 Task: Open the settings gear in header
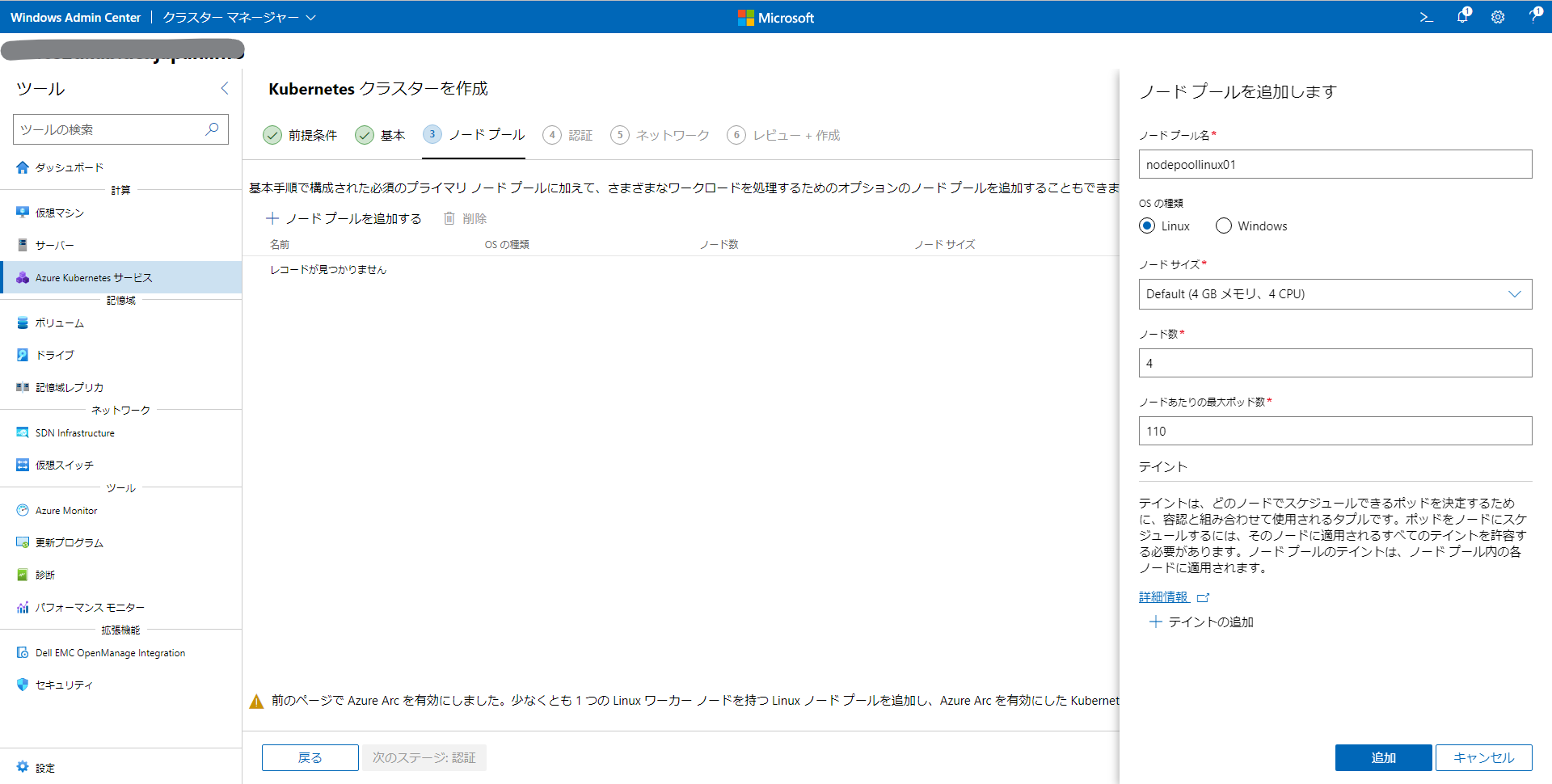[1498, 17]
